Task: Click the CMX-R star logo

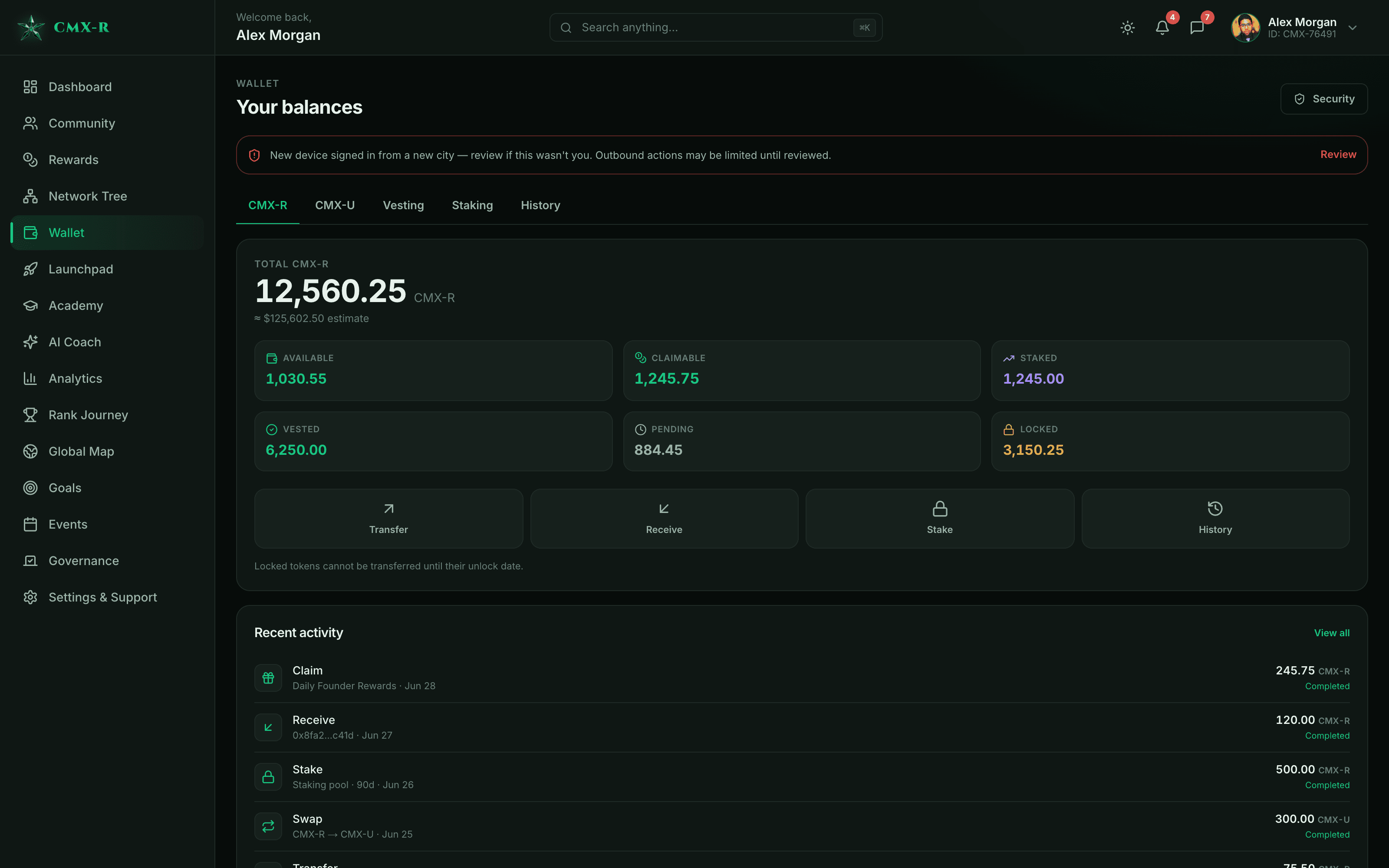Action: [31, 27]
